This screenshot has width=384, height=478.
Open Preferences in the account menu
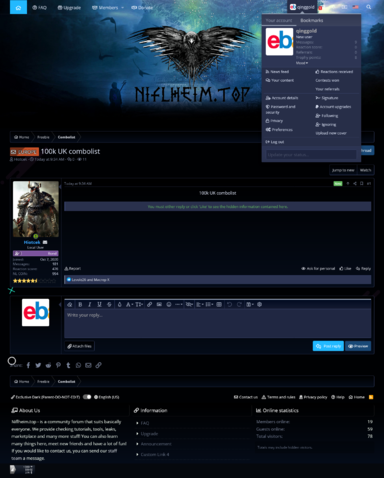click(x=279, y=130)
